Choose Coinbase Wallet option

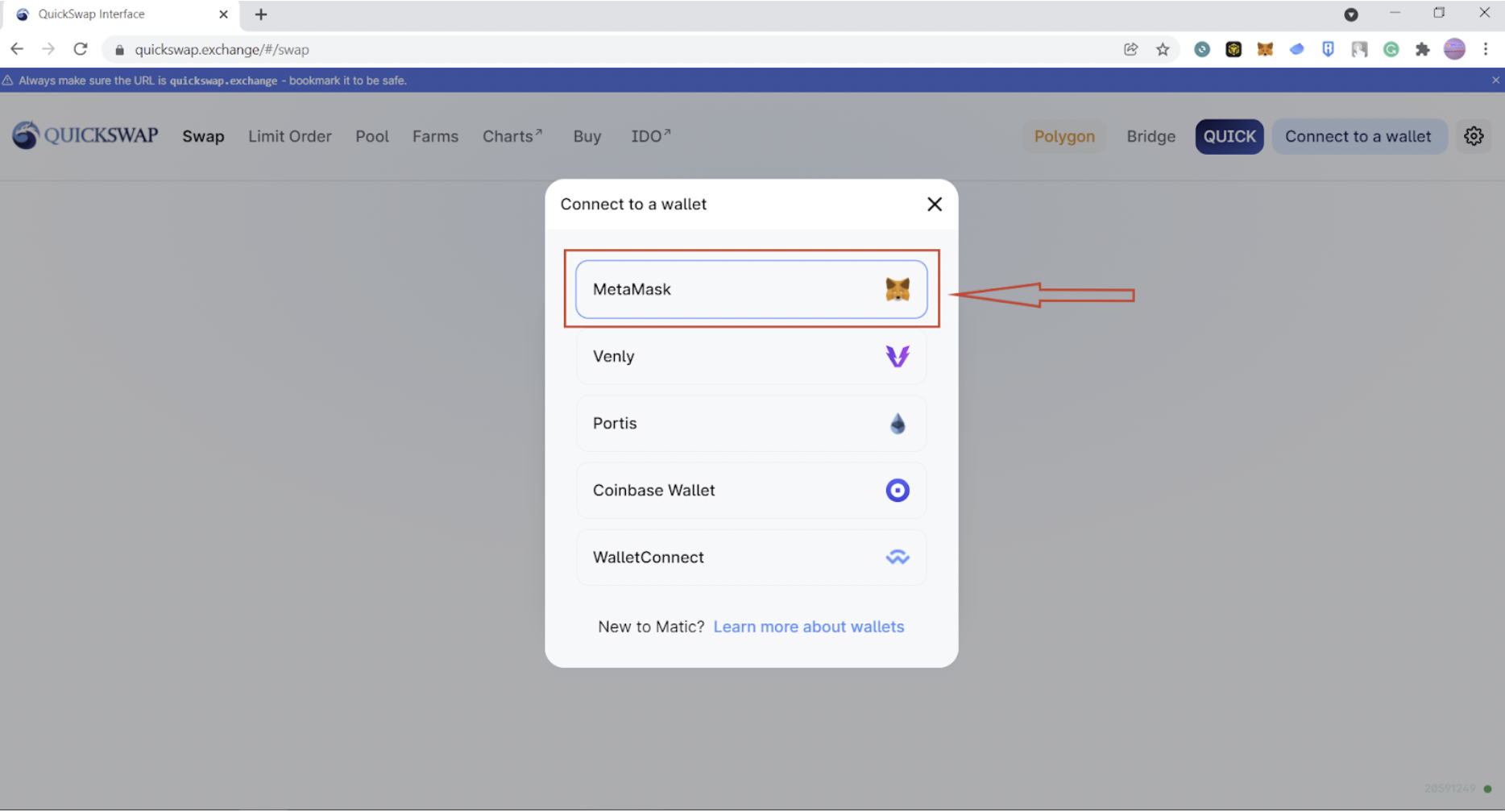point(751,490)
